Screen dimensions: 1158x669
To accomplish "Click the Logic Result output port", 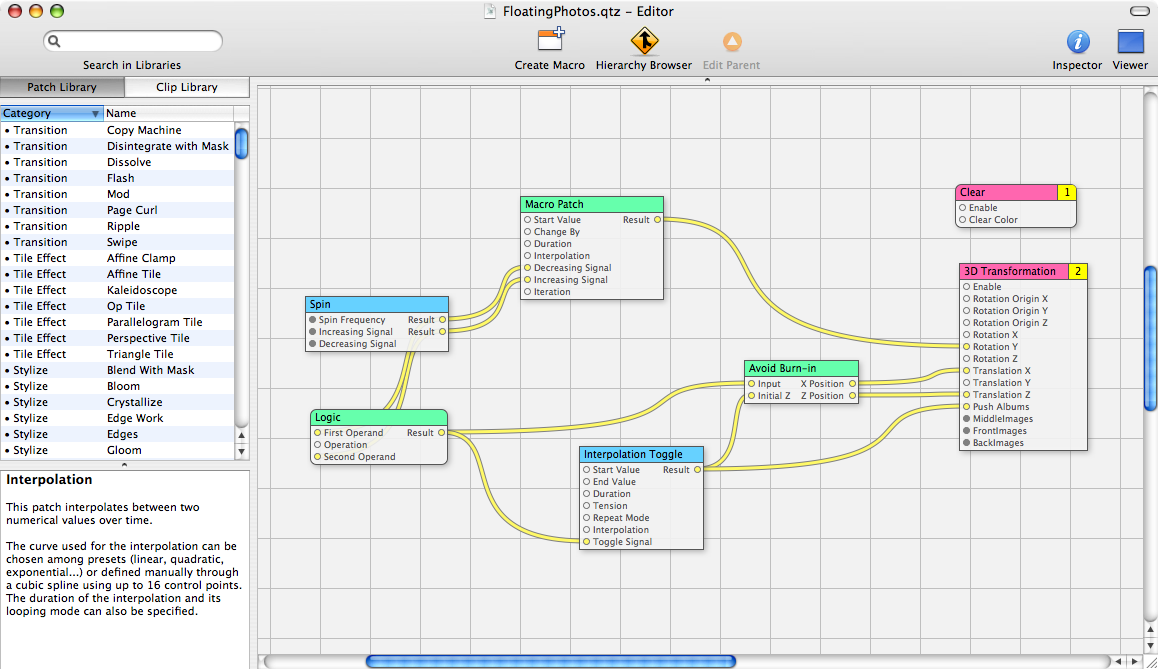I will [x=442, y=433].
